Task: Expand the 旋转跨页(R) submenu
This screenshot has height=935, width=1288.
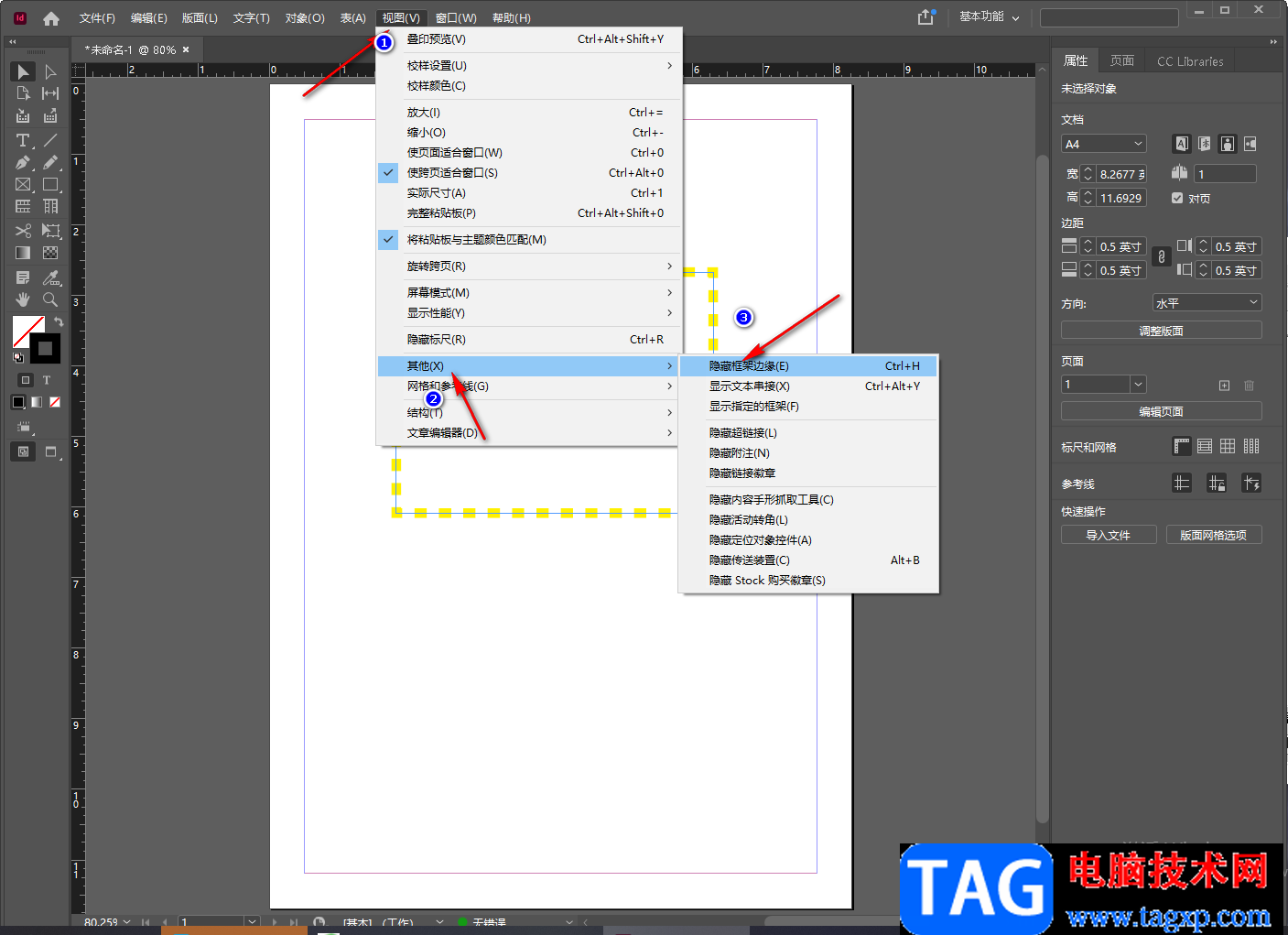Action: tap(529, 266)
